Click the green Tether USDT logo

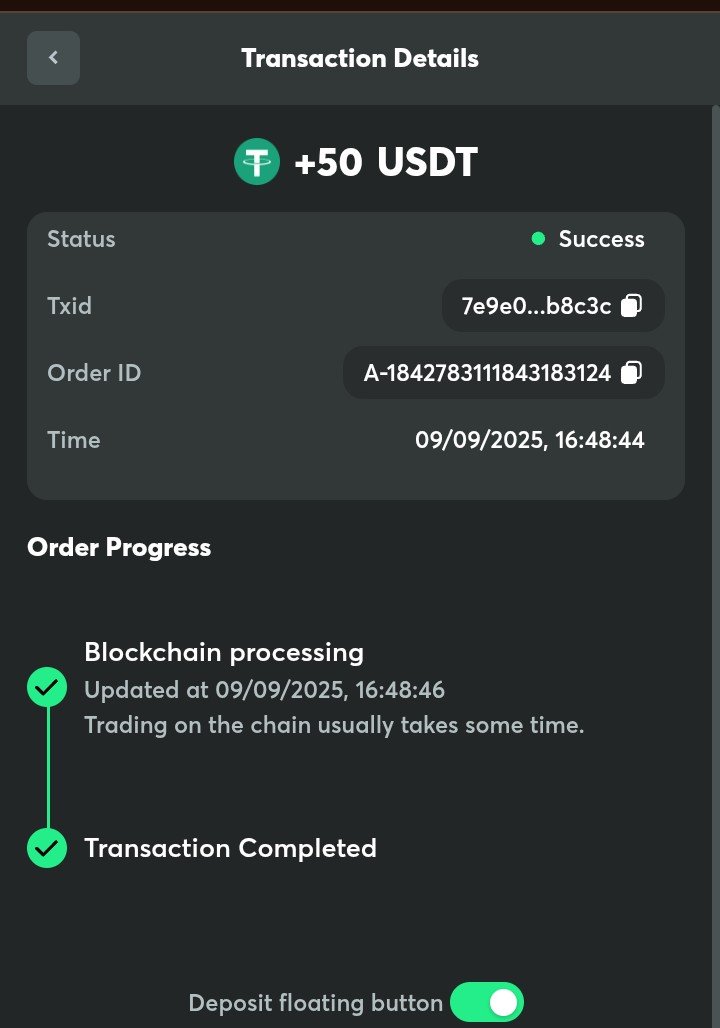[257, 162]
